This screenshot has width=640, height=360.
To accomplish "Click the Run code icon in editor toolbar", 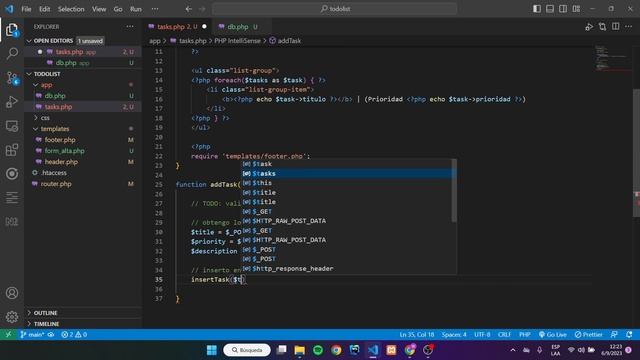I will 589,27.
